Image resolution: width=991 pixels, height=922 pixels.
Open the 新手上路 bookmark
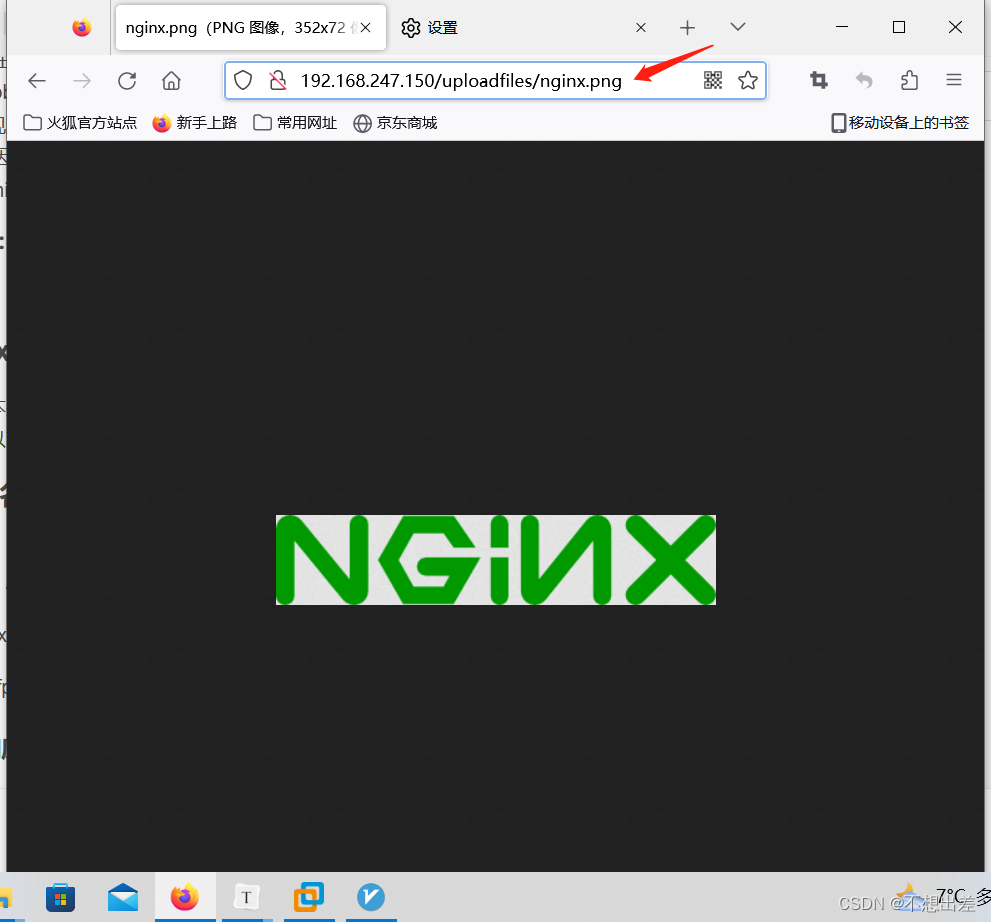point(195,123)
